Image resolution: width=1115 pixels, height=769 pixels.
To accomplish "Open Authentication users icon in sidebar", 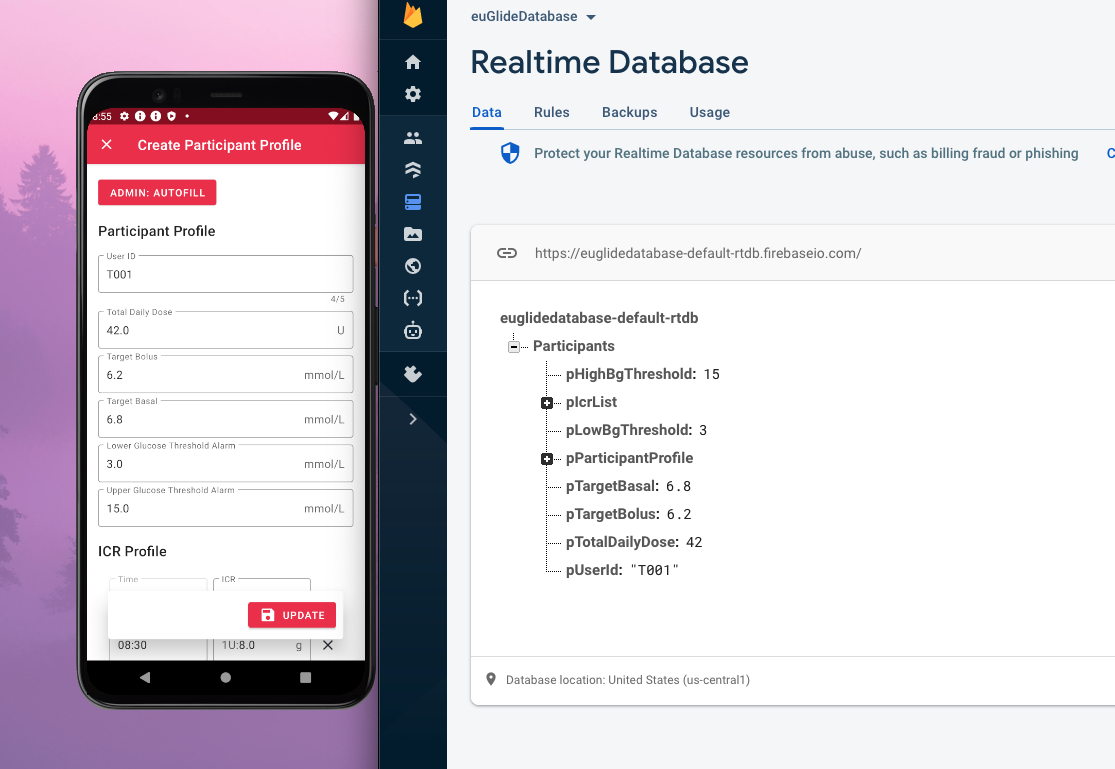I will (412, 138).
